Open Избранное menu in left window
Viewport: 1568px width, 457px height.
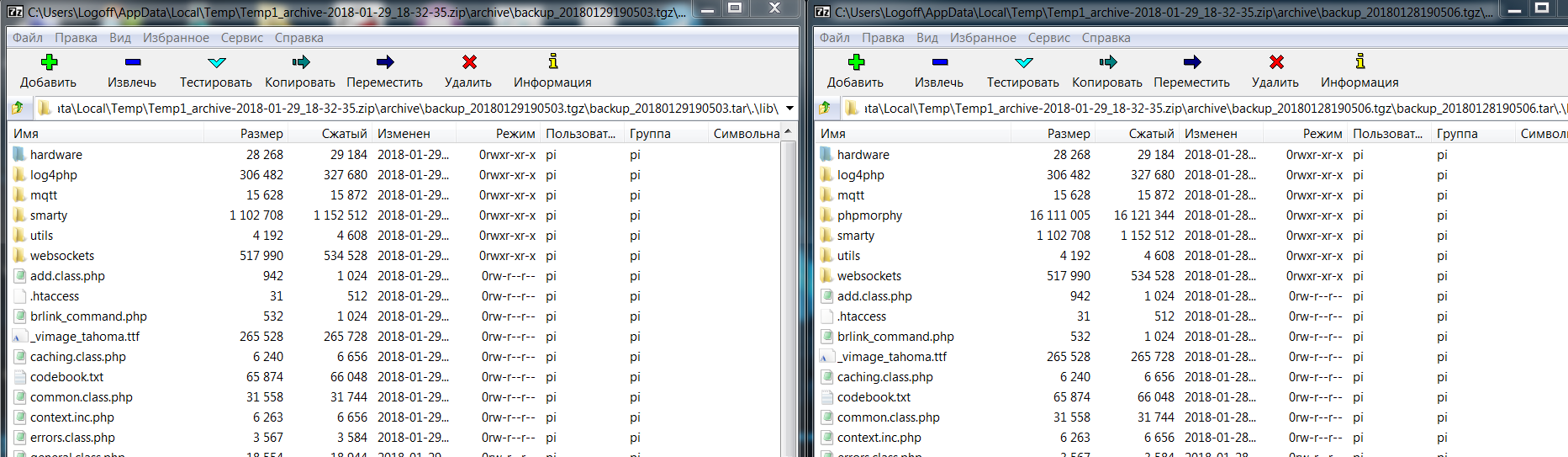coord(176,37)
